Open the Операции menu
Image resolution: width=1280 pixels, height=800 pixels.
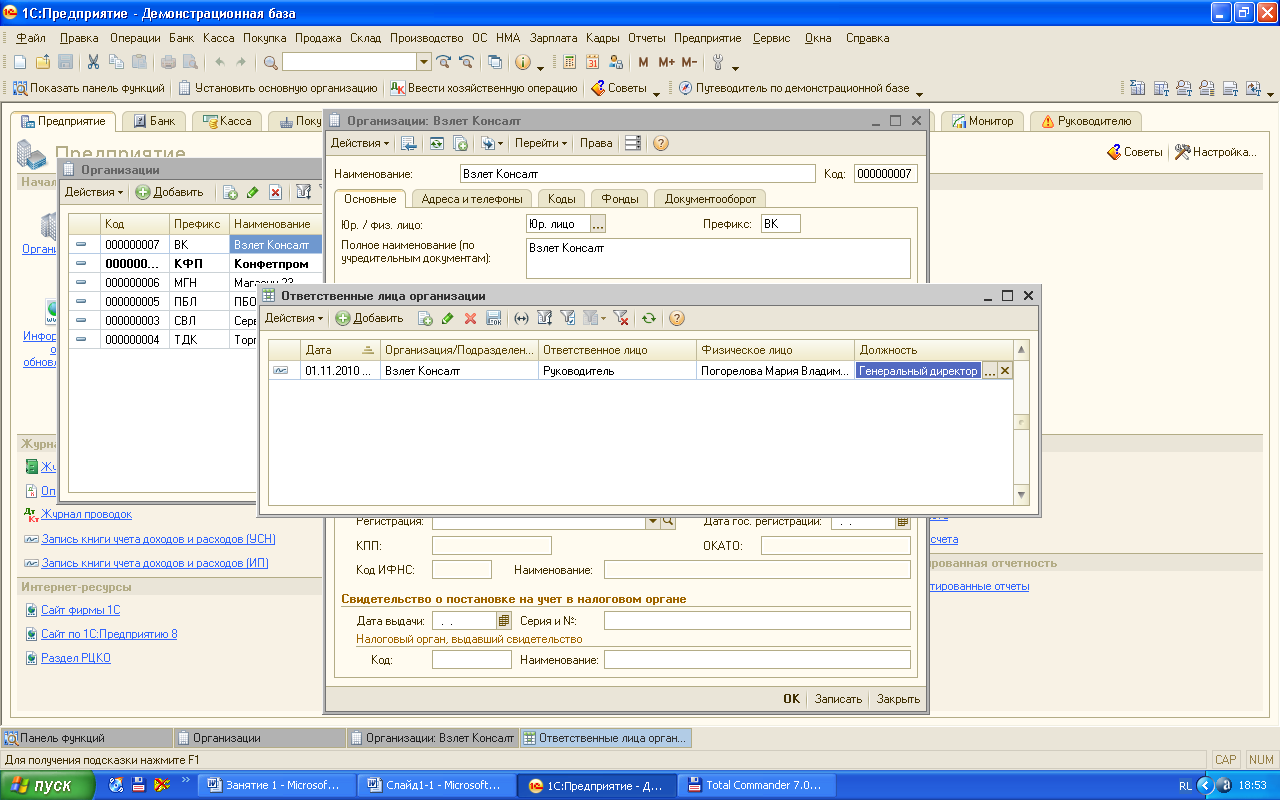click(x=135, y=38)
